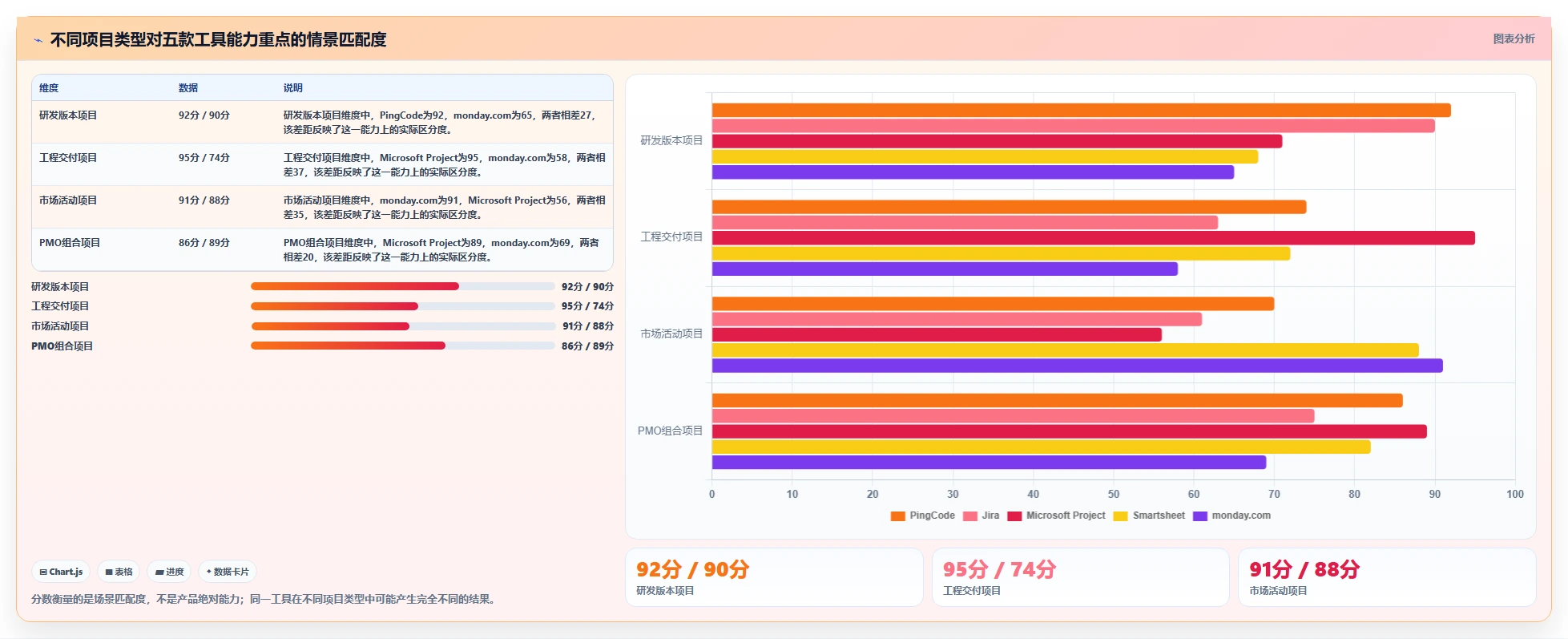Click the purple monday.com bar in 市场活动项目 group

point(1077,366)
